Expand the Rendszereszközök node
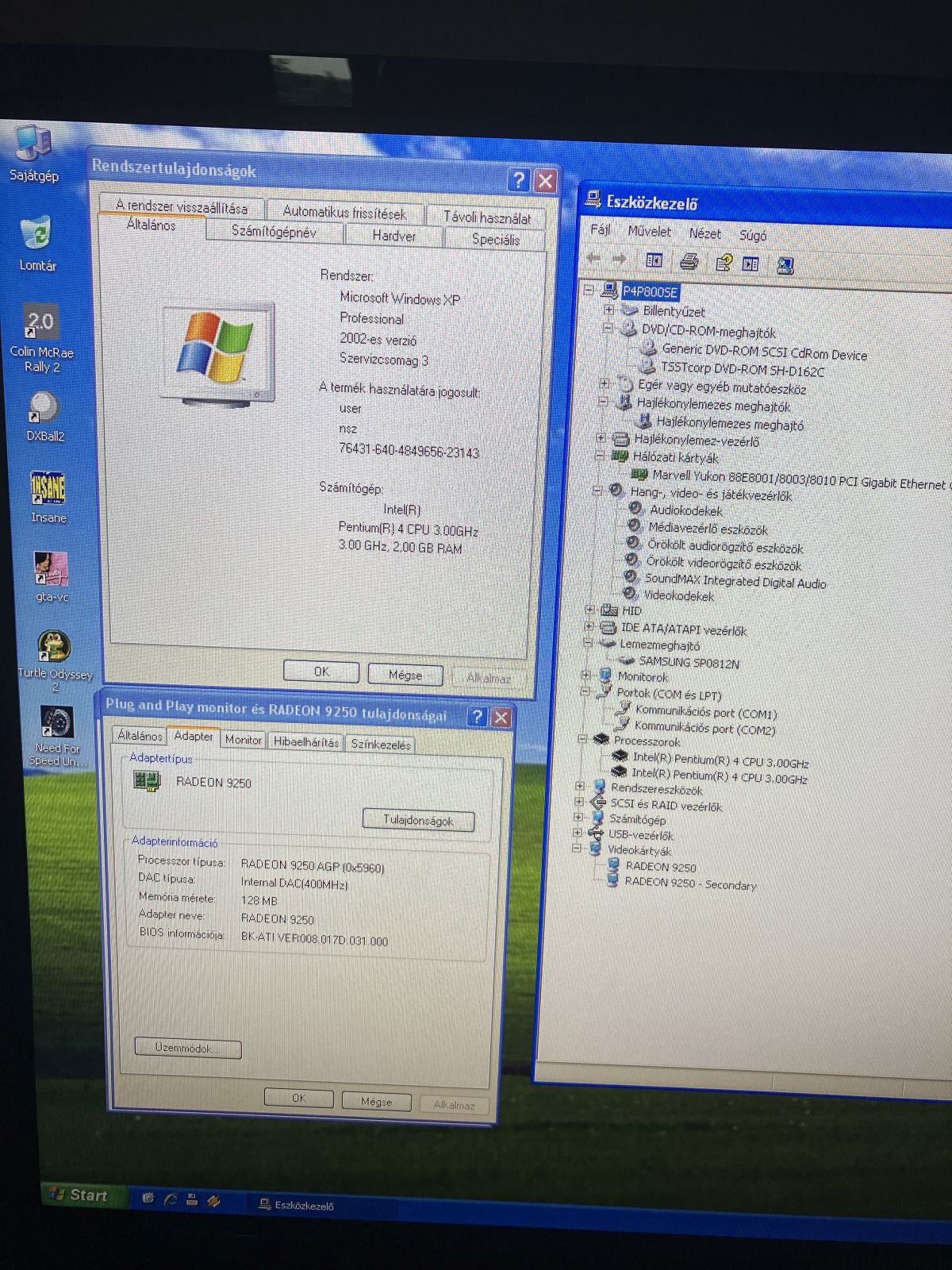 pyautogui.click(x=580, y=787)
